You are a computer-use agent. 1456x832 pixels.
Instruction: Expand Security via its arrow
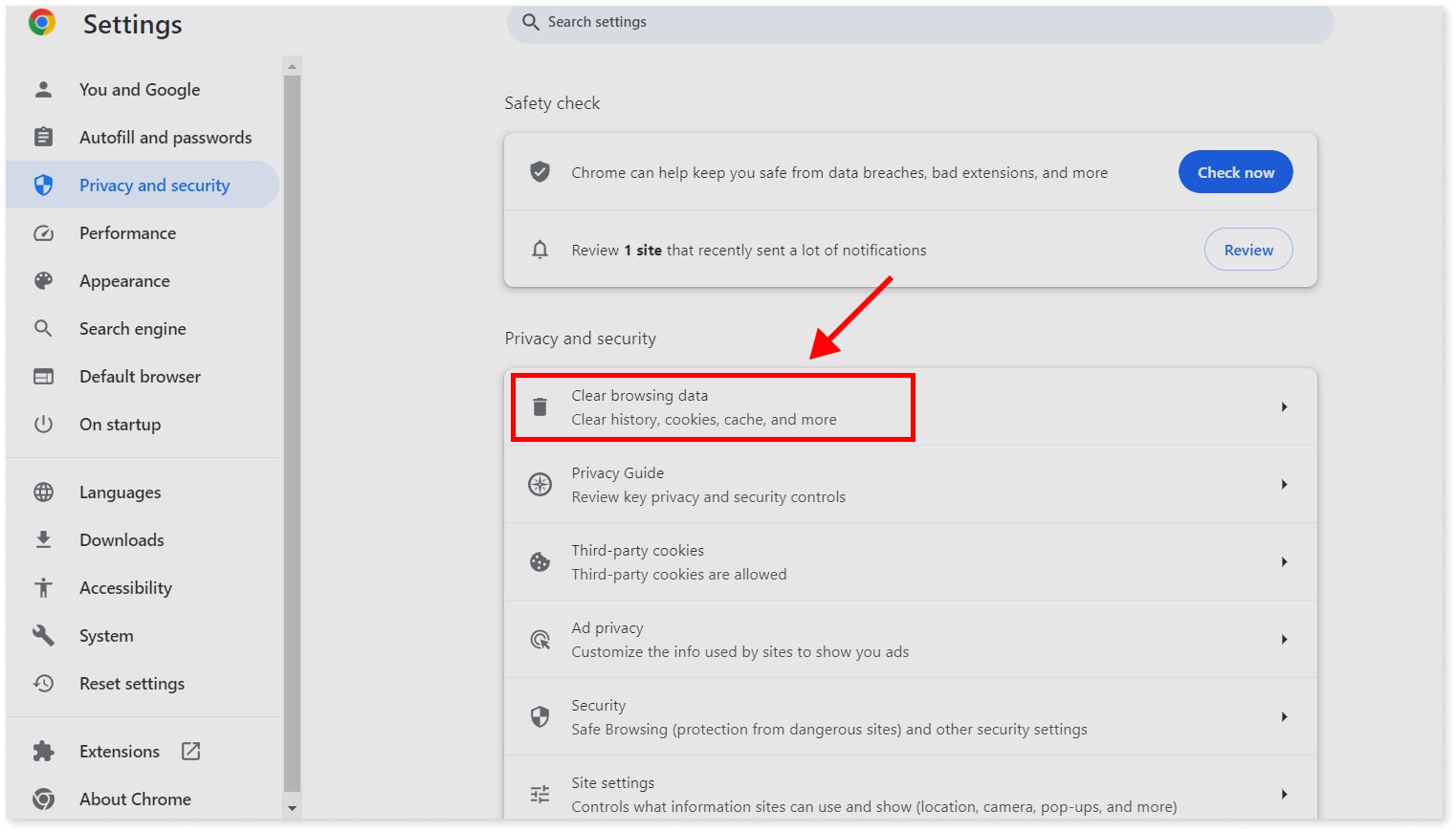point(1284,716)
